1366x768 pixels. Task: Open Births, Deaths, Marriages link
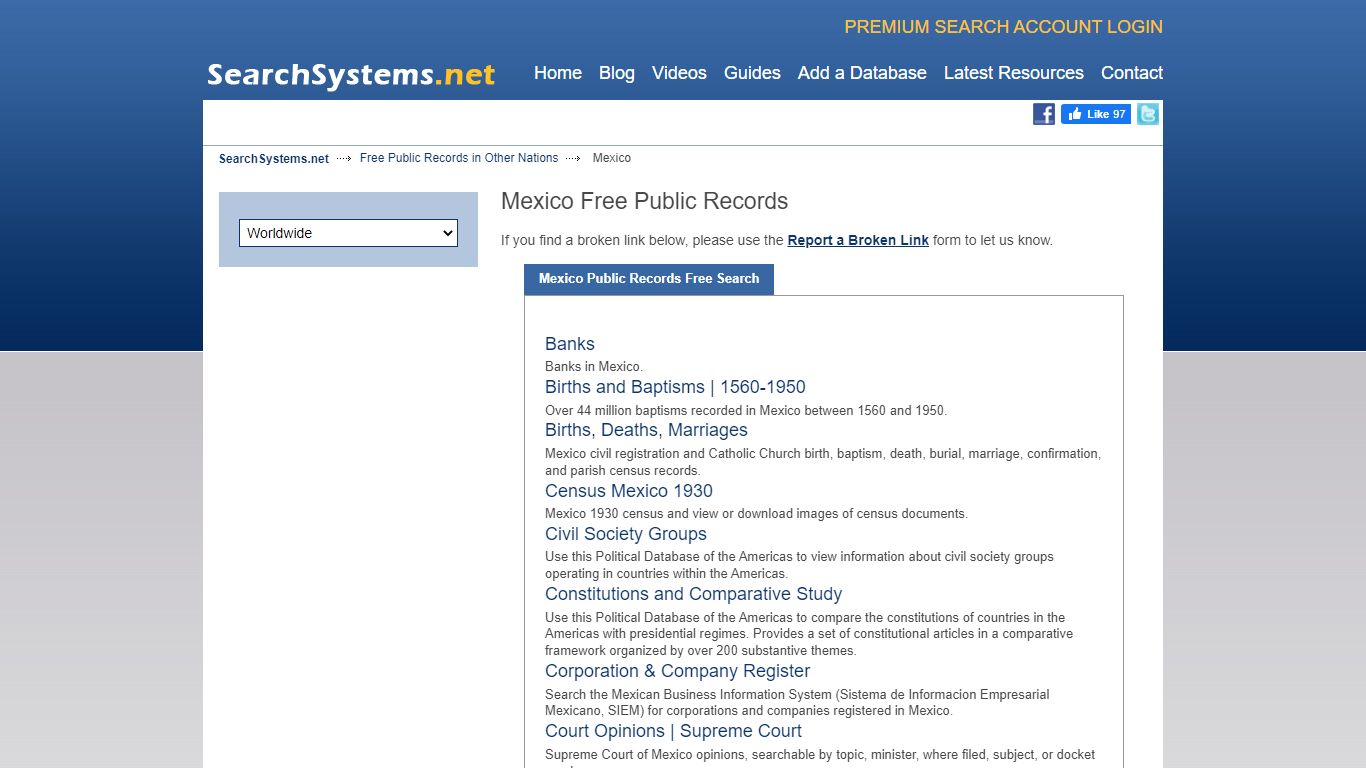646,430
